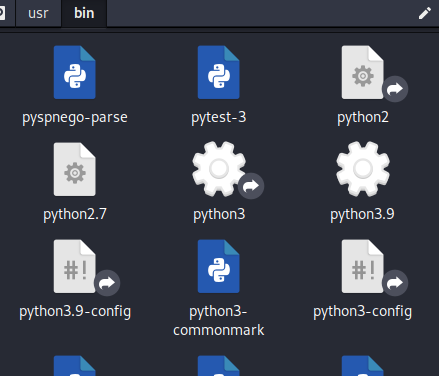This screenshot has height=376, width=439.
Task: Open the usr breadcrumb folder
Action: [38, 13]
